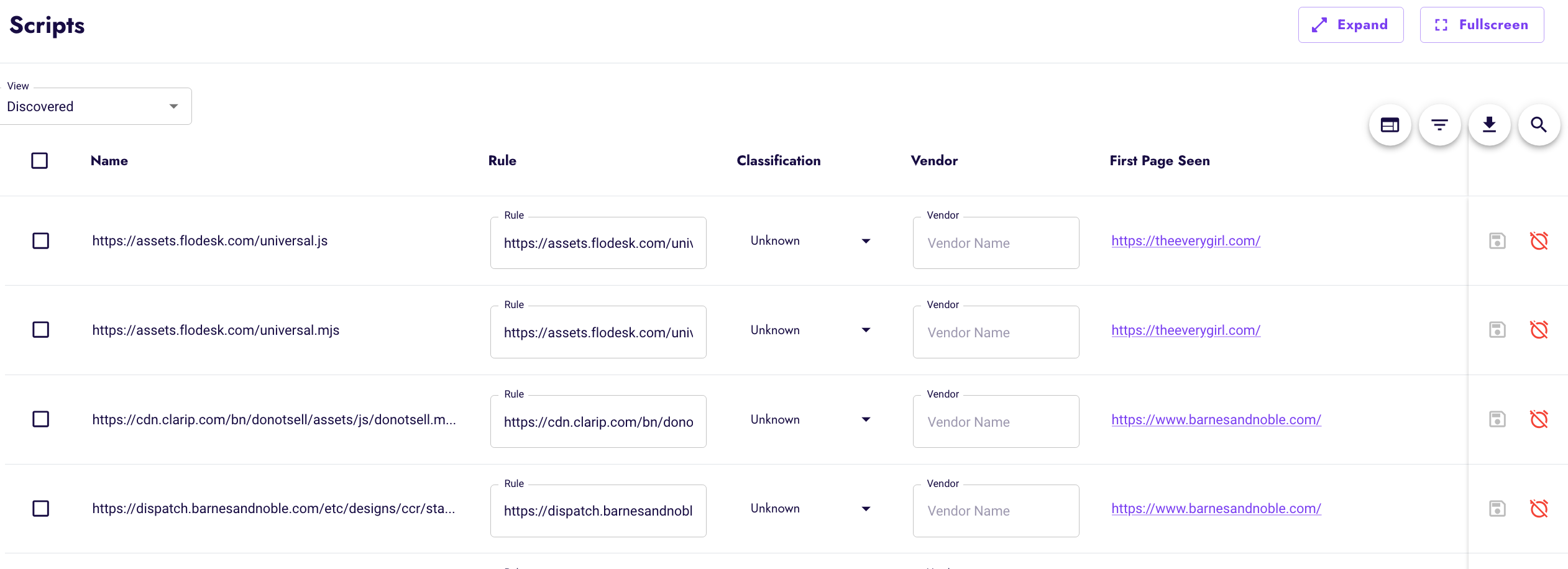Click the view columns icon button
The image size is (1568, 569).
click(x=1390, y=125)
